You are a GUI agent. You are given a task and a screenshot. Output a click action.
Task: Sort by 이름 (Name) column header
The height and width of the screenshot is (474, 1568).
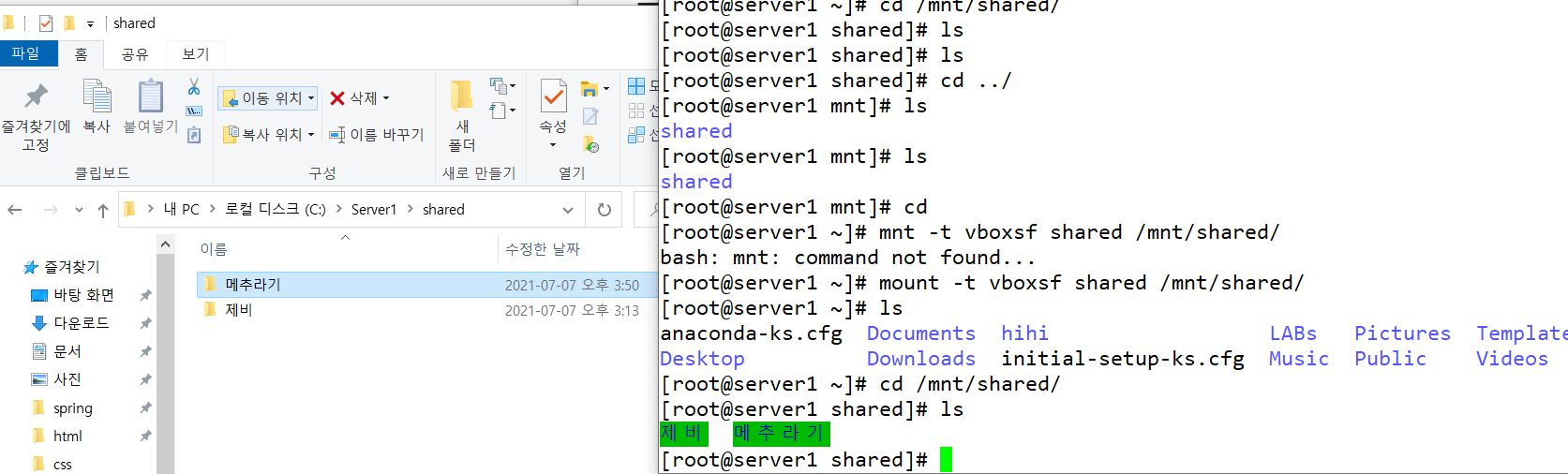[x=214, y=249]
